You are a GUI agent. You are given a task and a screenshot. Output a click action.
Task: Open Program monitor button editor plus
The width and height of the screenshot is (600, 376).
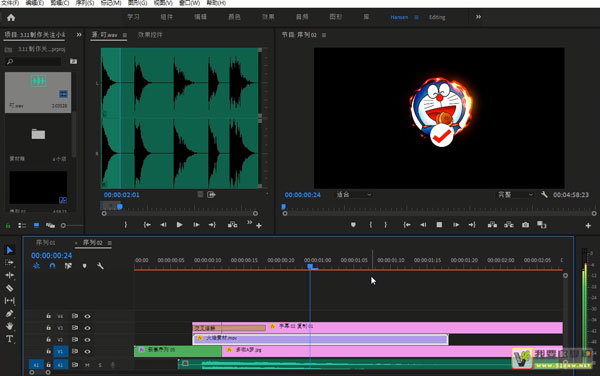[x=588, y=226]
